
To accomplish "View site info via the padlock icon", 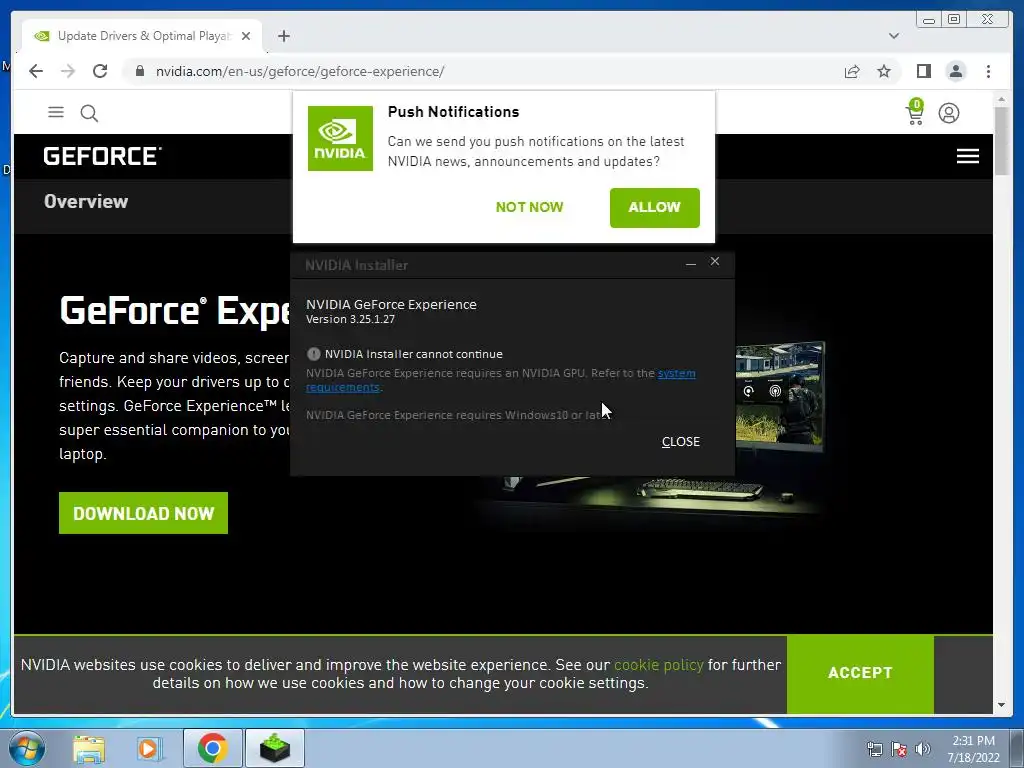I will pos(140,71).
